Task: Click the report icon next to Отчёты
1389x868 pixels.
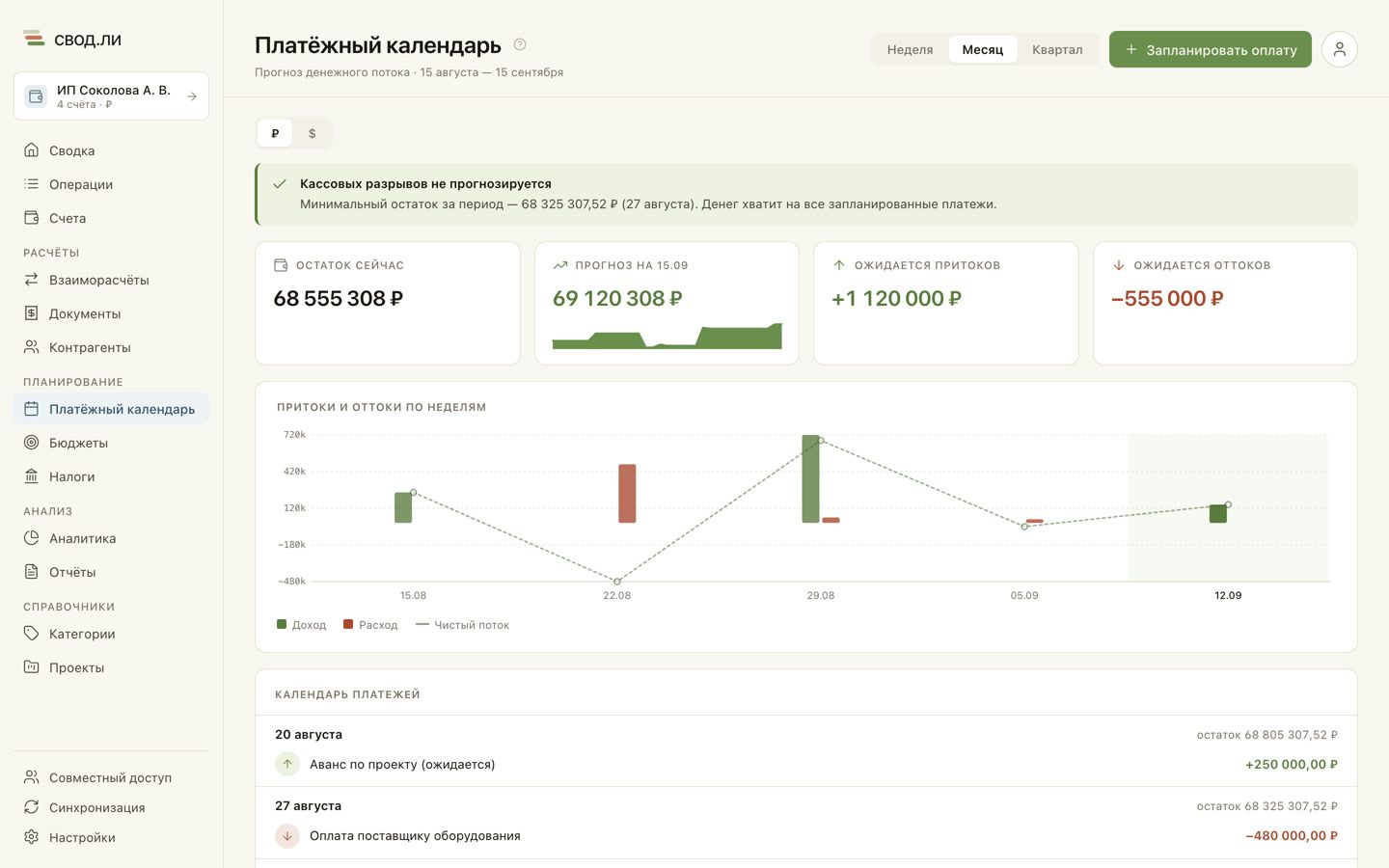Action: [32, 572]
